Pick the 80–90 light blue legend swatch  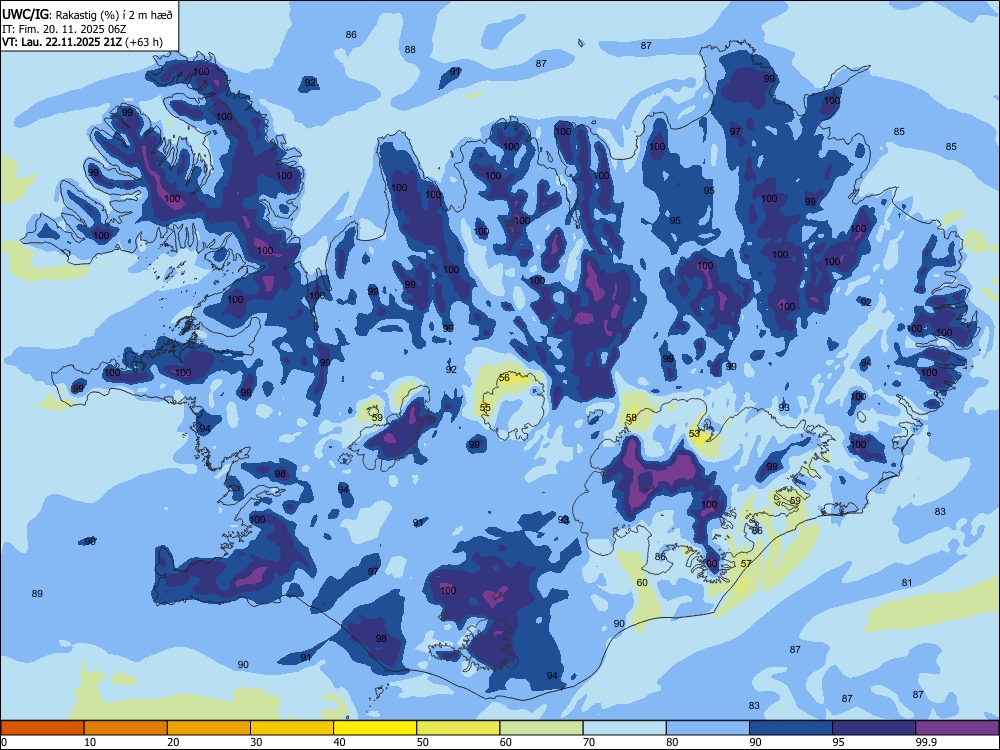coord(708,728)
